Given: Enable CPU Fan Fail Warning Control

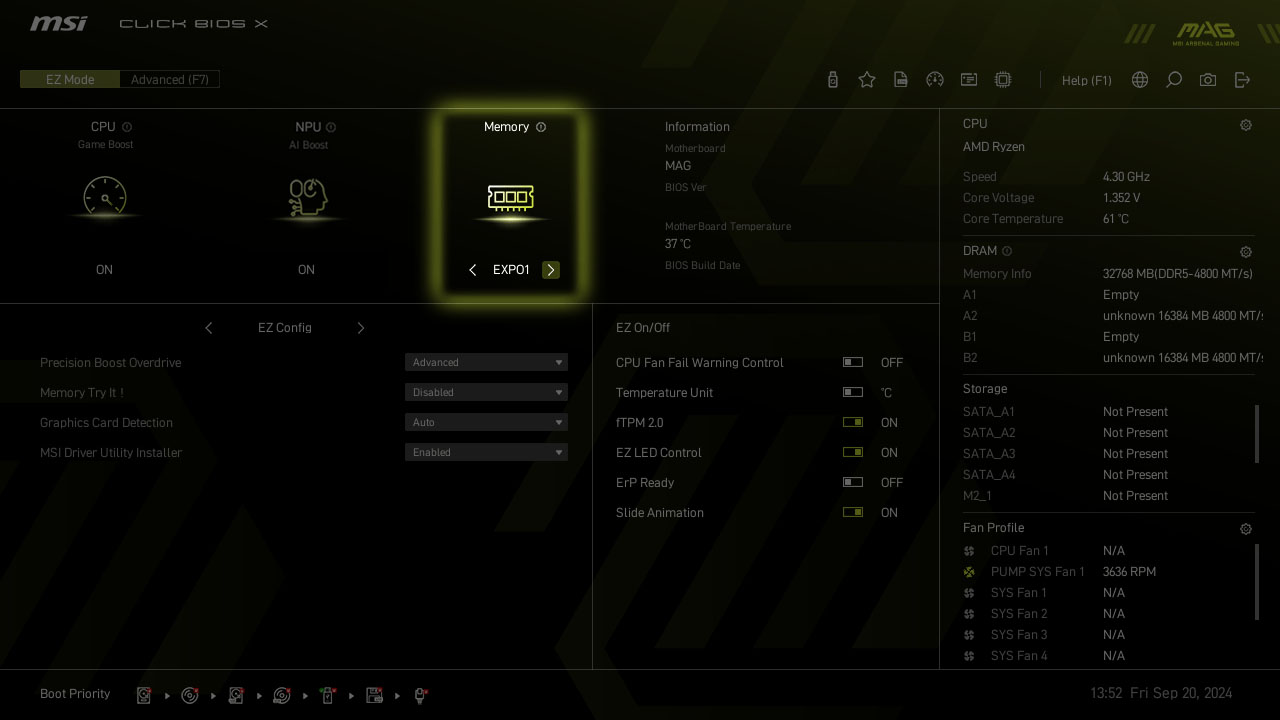Looking at the screenshot, I should tap(853, 363).
